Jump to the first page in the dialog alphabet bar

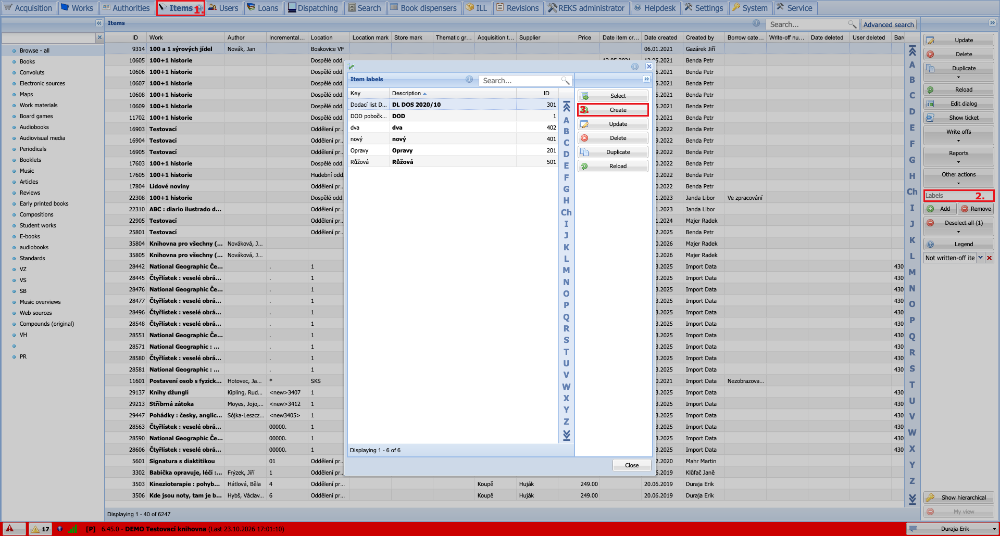(x=566, y=107)
